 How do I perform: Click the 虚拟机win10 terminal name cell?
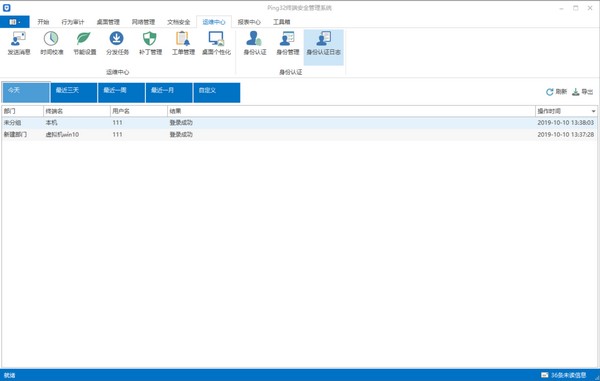point(62,135)
